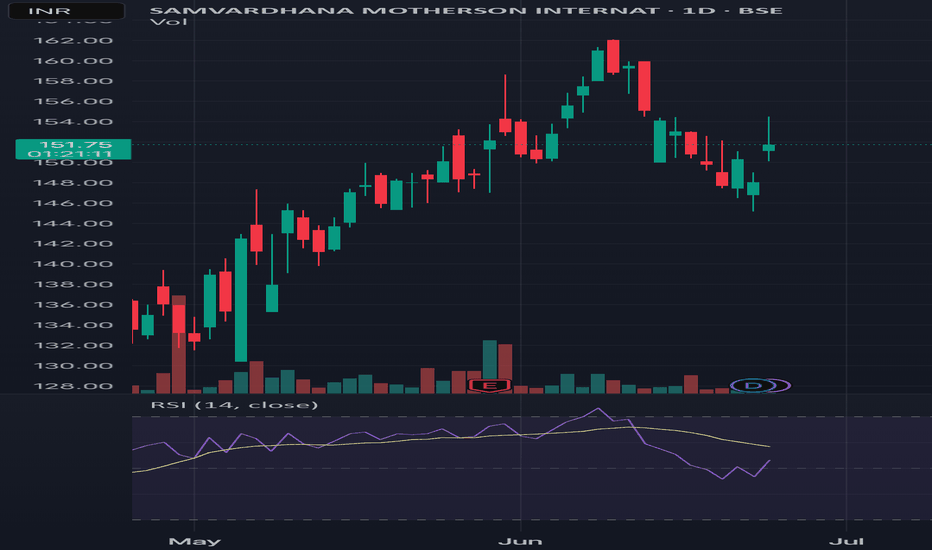
Task: Click the 136.00 price axis label
Action: point(73,304)
